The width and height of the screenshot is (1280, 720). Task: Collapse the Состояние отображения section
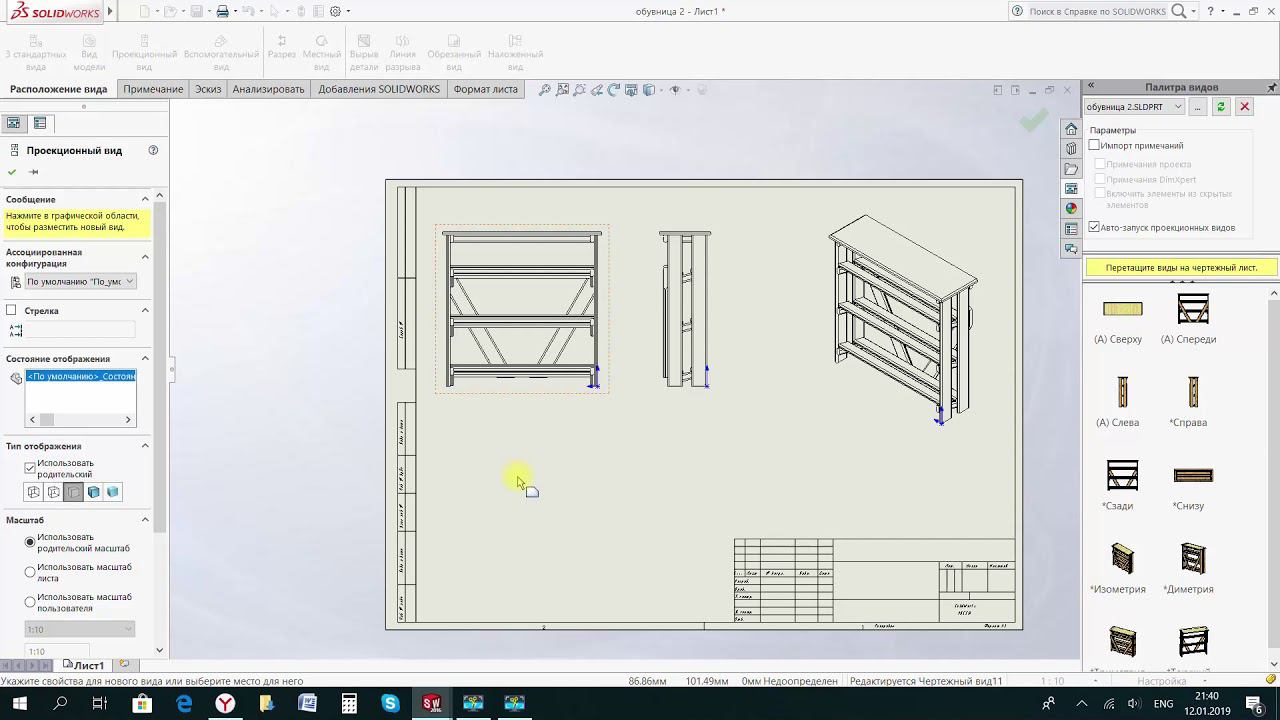click(x=145, y=358)
